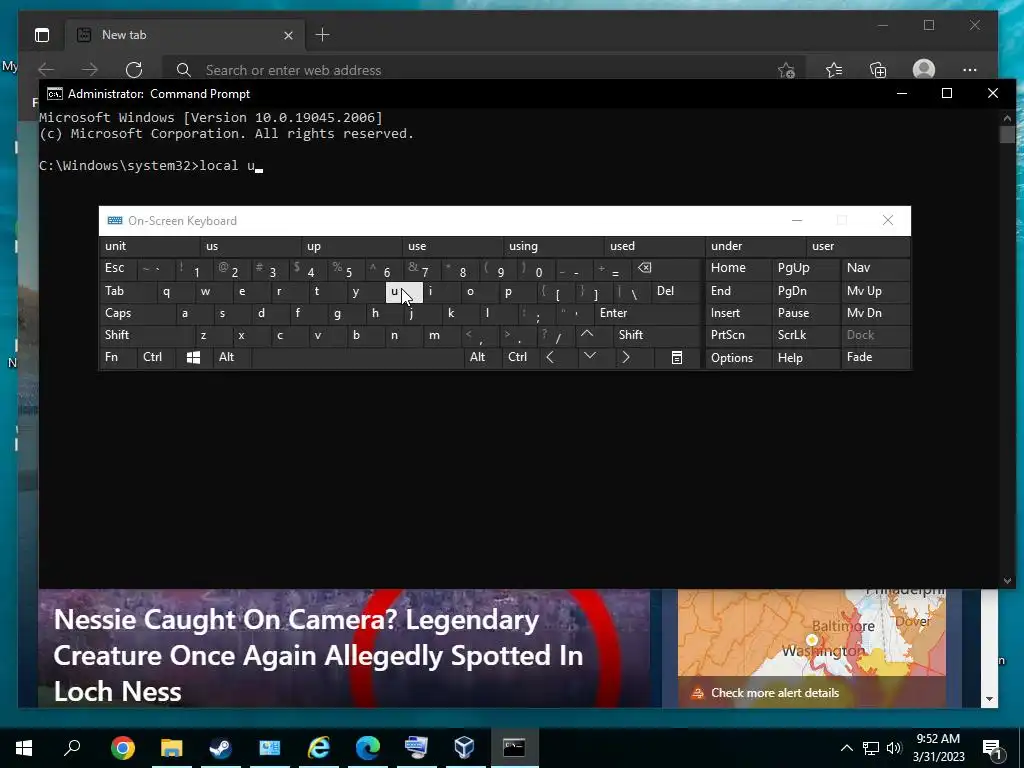This screenshot has height=768, width=1024.
Task: Click the down arrow key on keyboard
Action: coord(590,357)
